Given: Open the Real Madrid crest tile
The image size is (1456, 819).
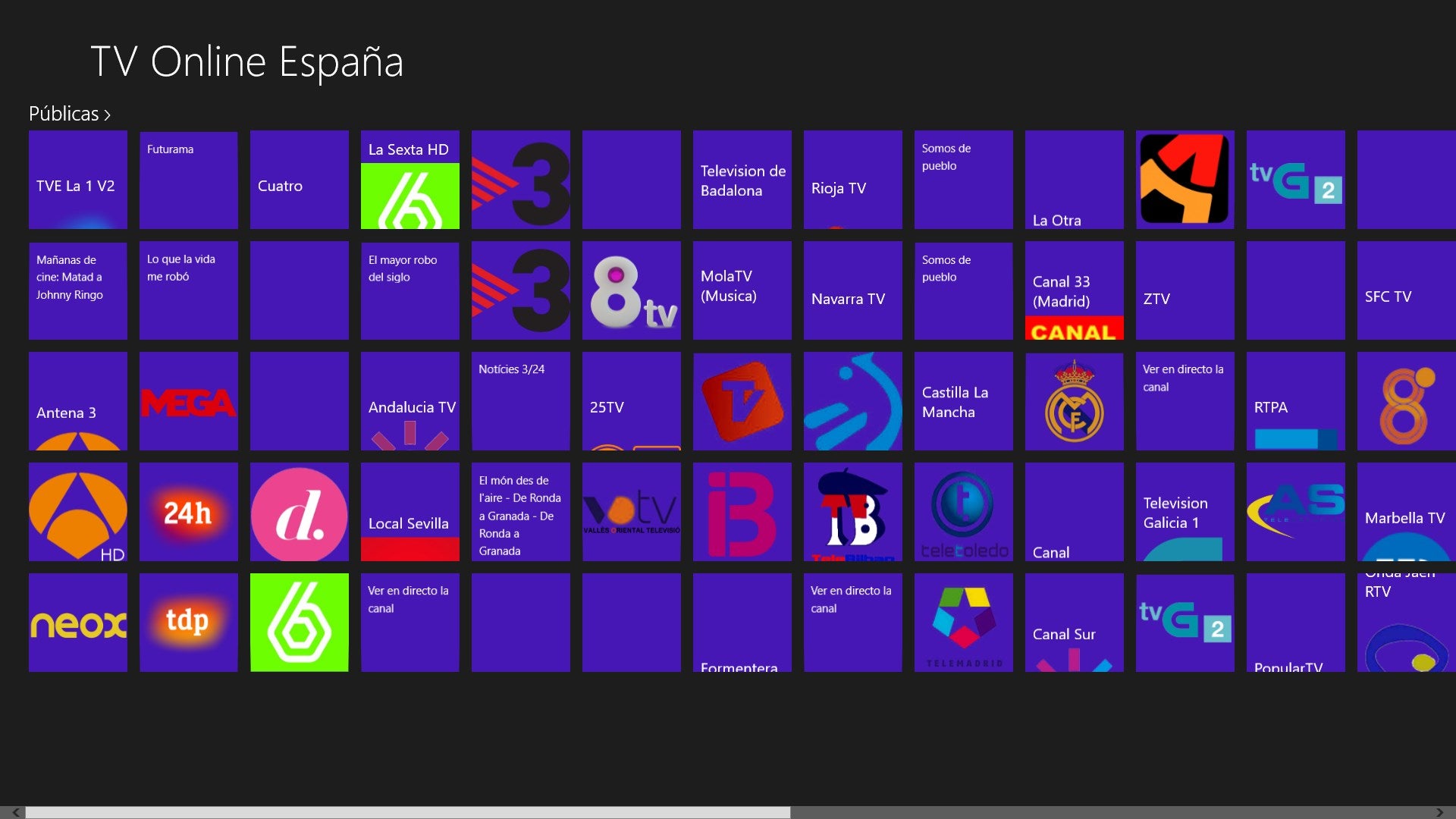Looking at the screenshot, I should 1075,401.
